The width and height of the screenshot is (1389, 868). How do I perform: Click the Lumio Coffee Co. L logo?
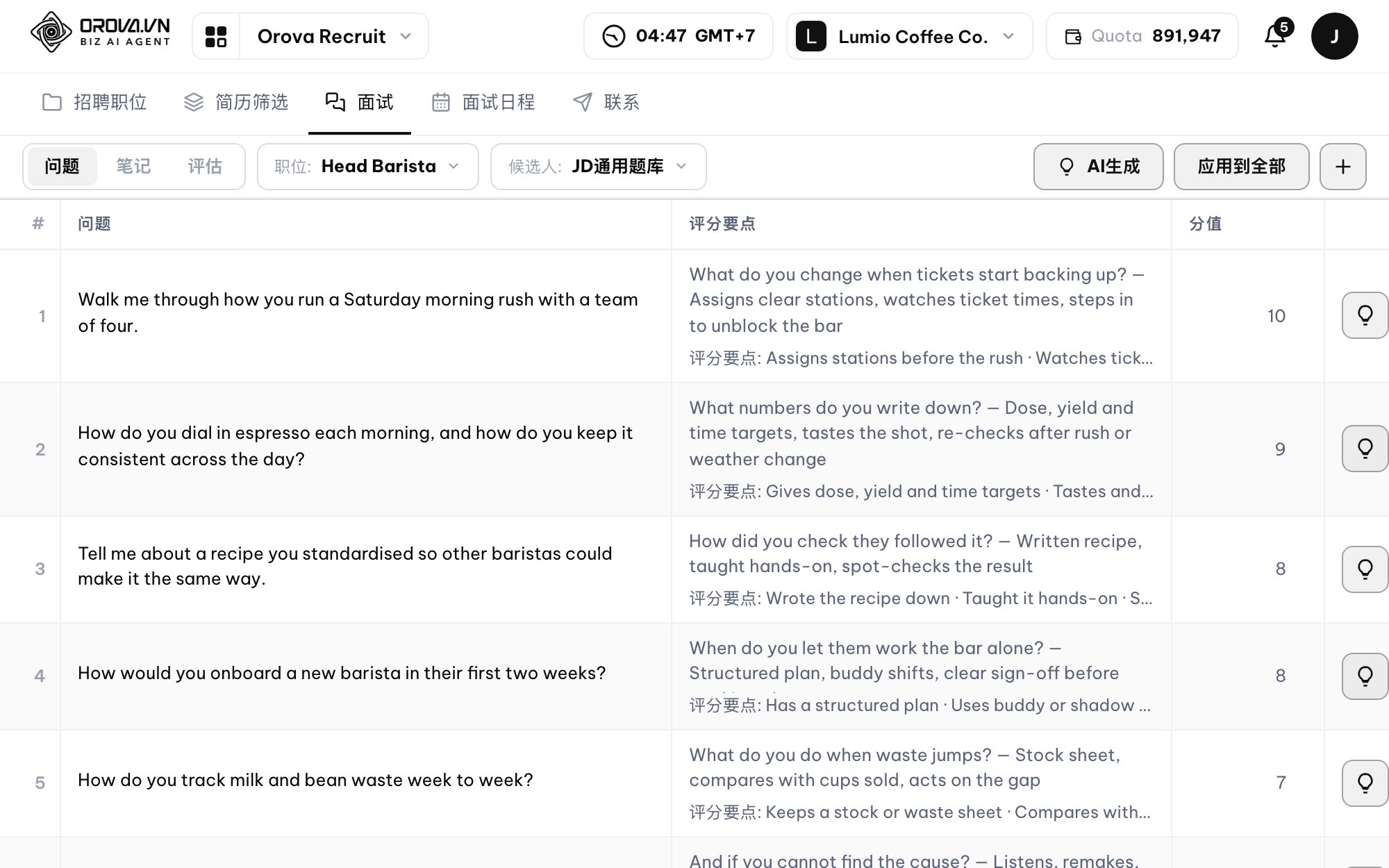pos(810,36)
